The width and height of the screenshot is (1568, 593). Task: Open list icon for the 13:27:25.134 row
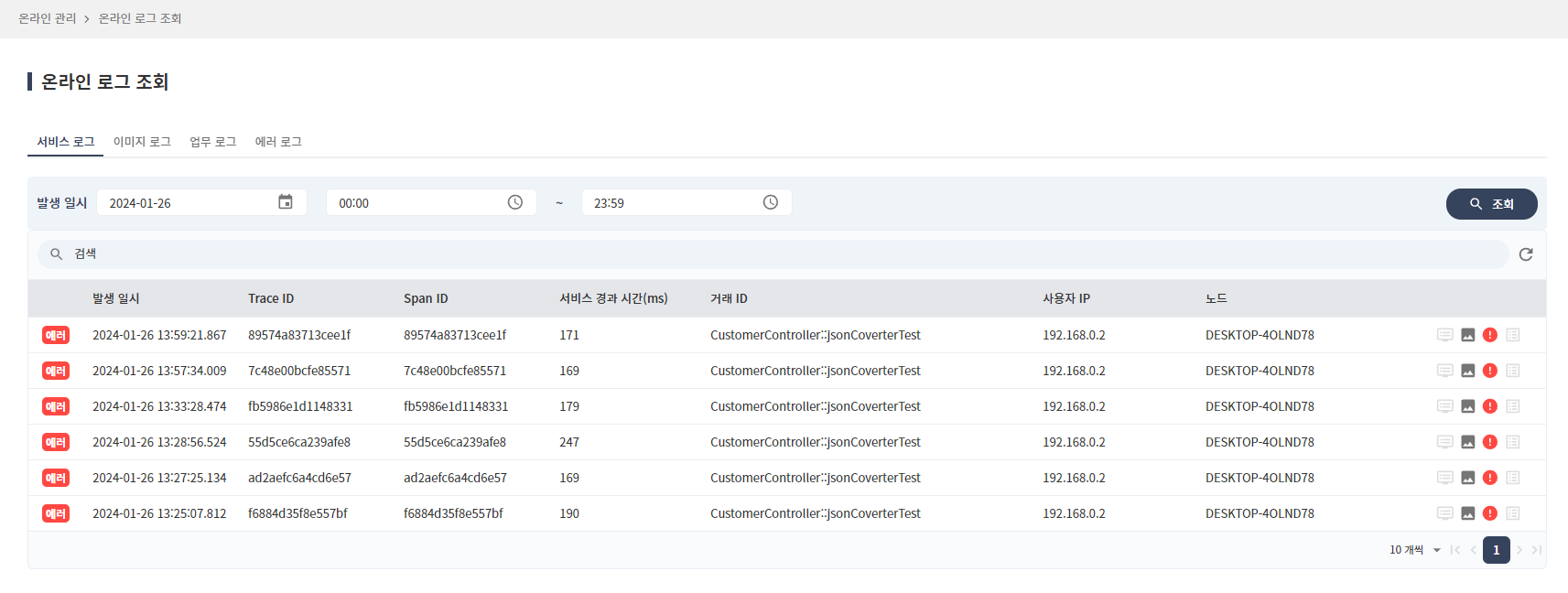coord(1513,478)
